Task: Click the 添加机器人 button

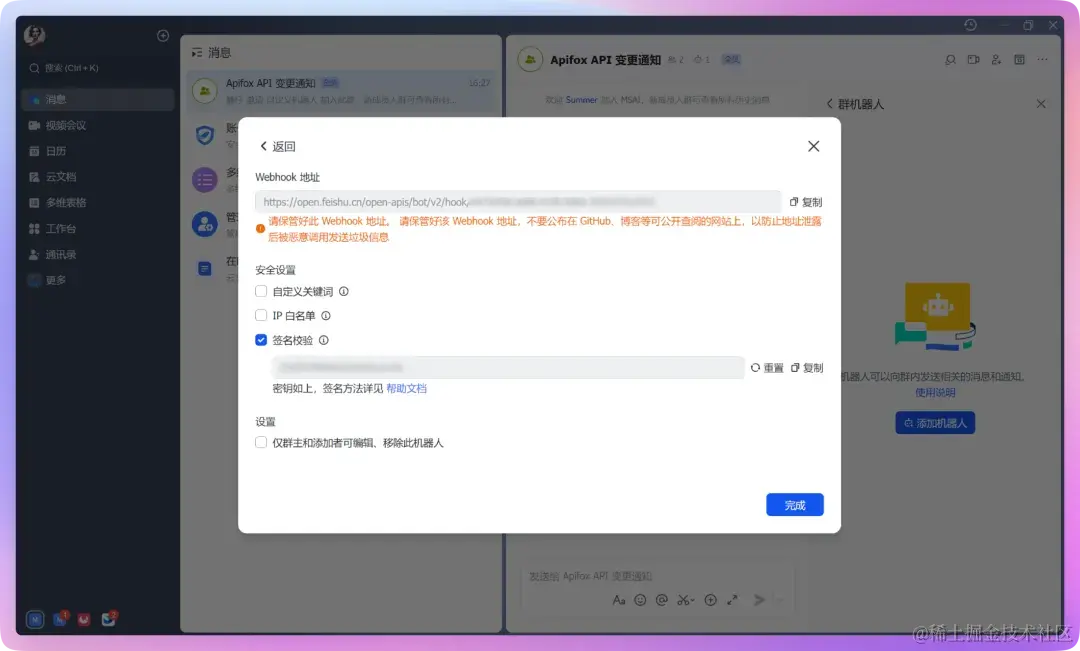Action: [x=935, y=423]
